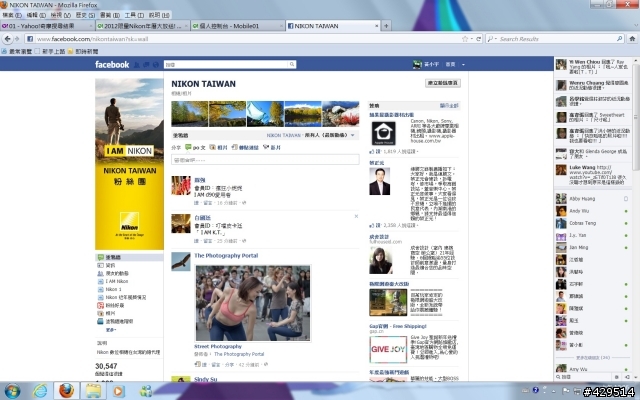
Task: Click Luke Wang ticker story
Action: click(x=593, y=175)
